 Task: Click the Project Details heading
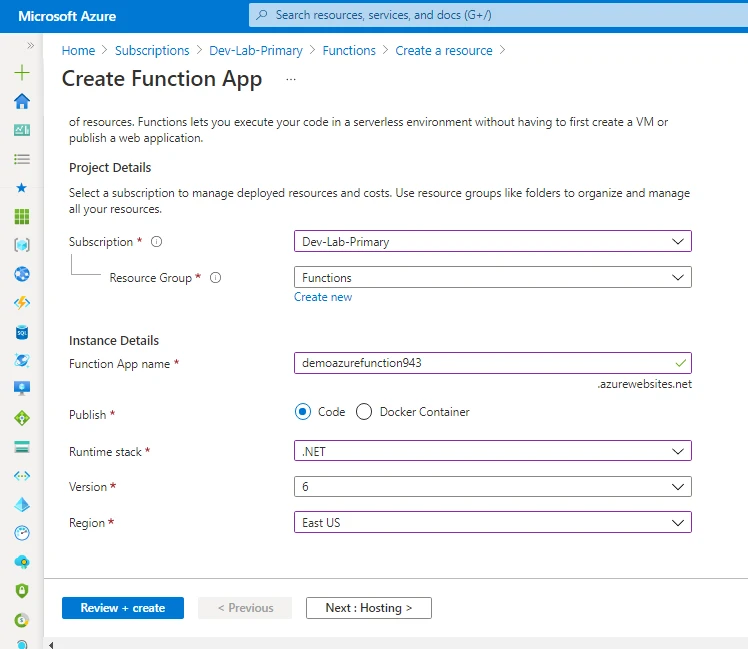(110, 168)
